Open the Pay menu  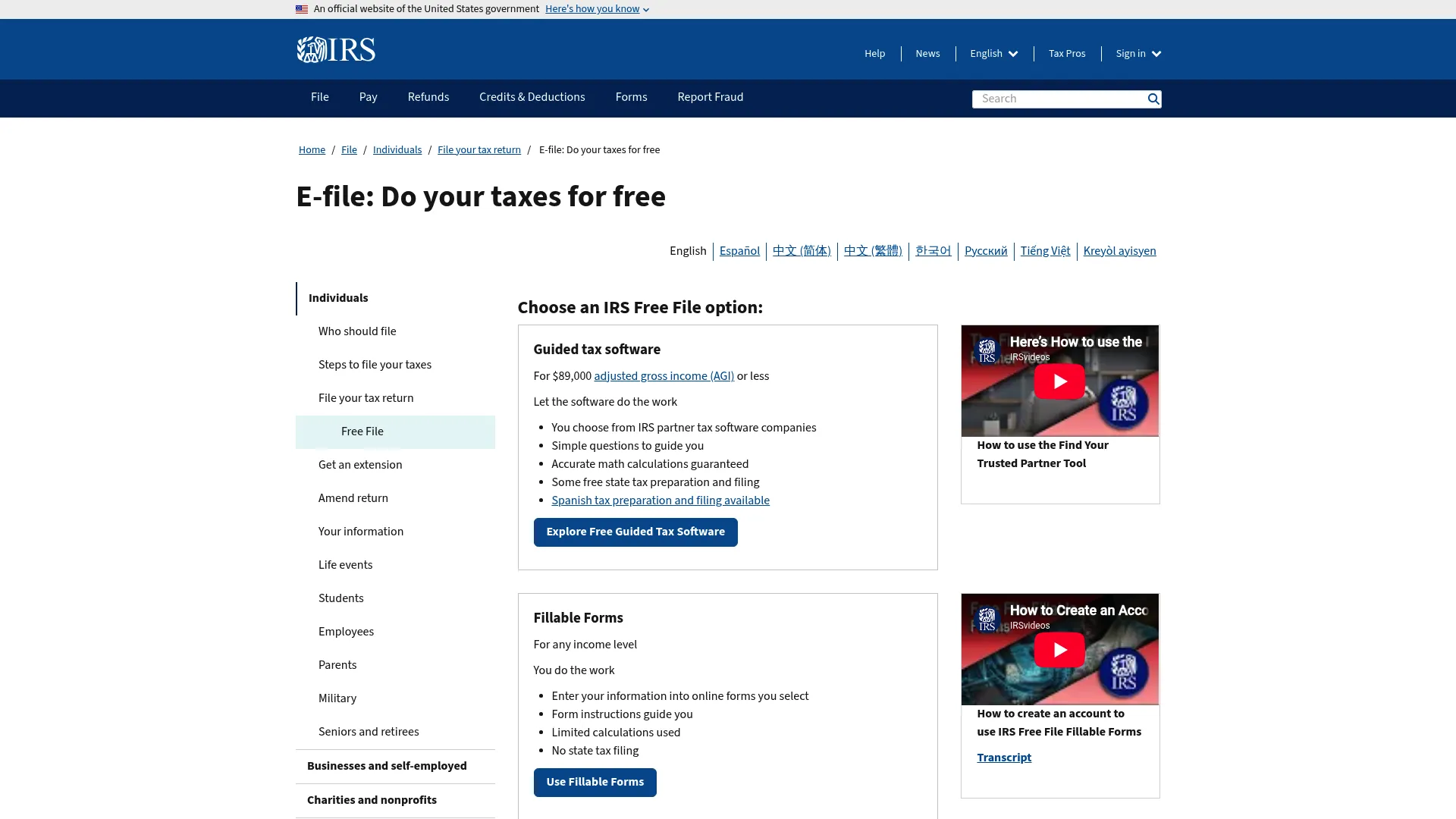click(369, 97)
